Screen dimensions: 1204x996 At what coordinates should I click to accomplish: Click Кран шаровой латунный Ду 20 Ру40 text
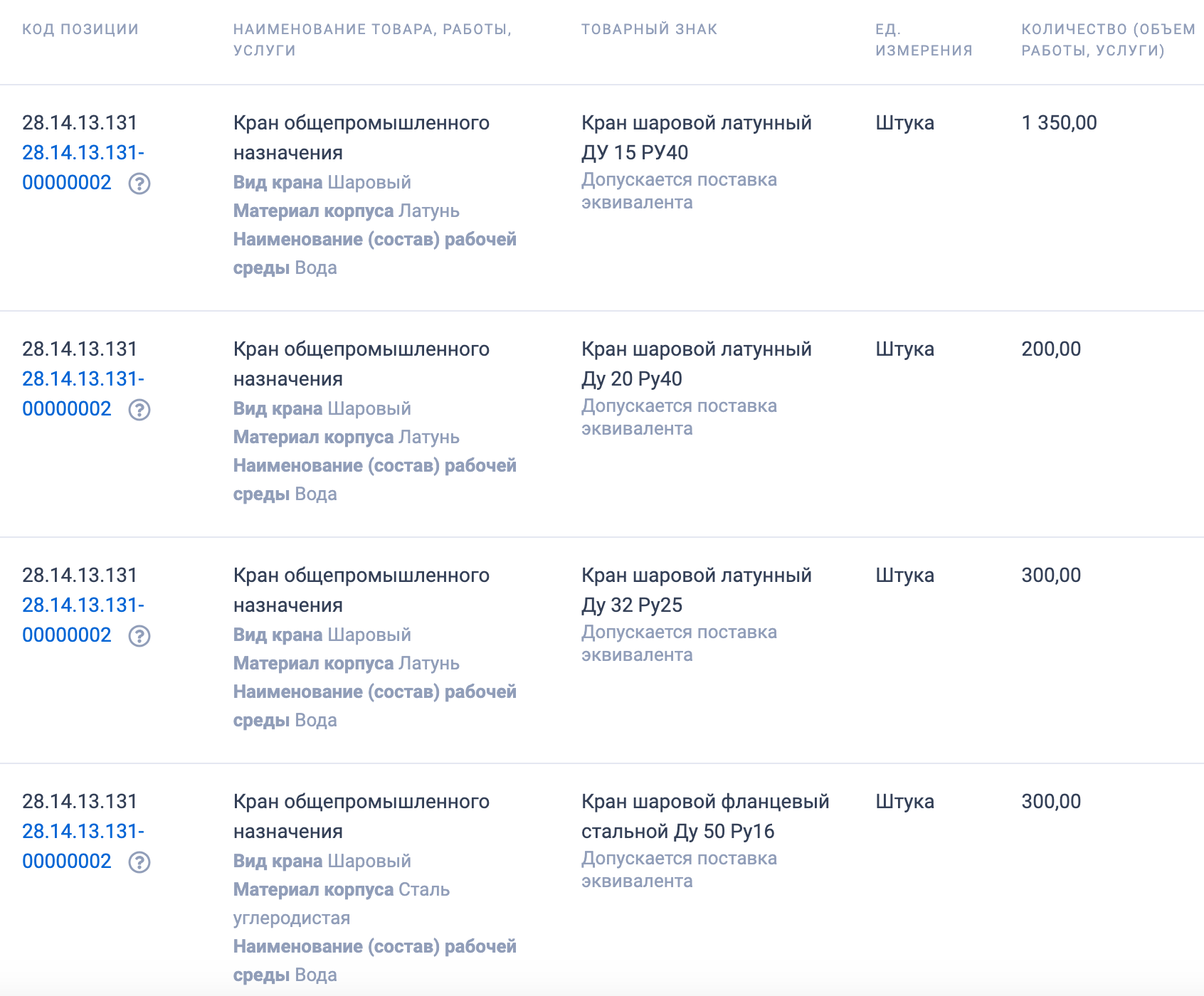696,363
